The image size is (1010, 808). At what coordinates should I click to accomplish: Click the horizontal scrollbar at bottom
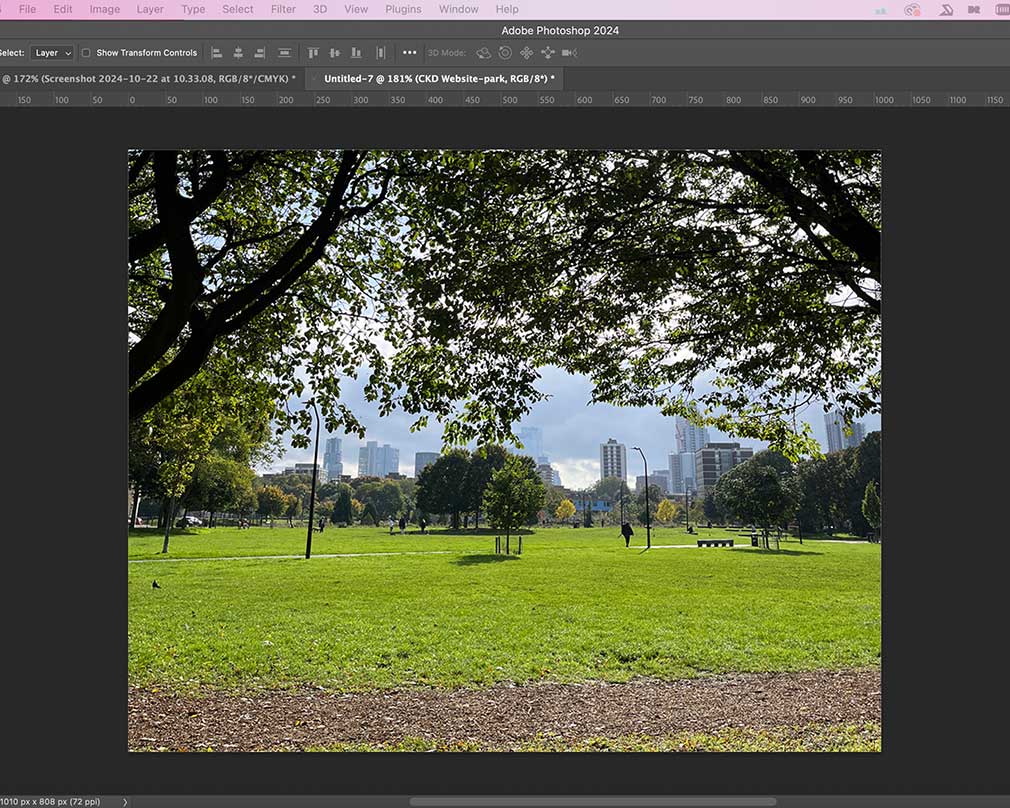[592, 802]
